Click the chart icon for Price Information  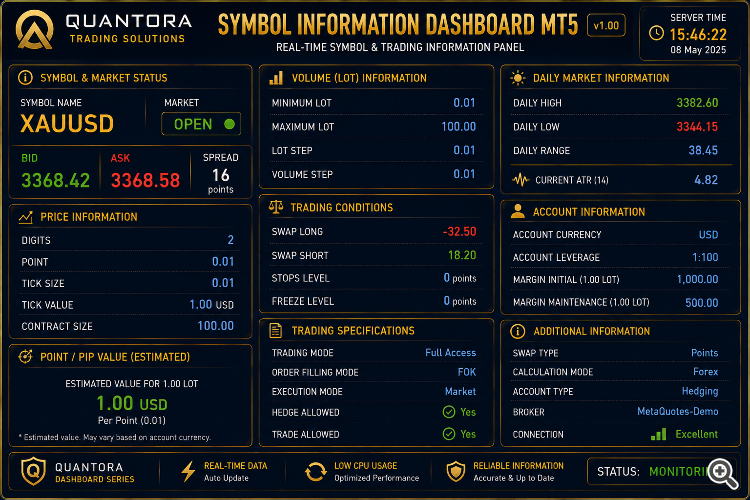coord(26,217)
